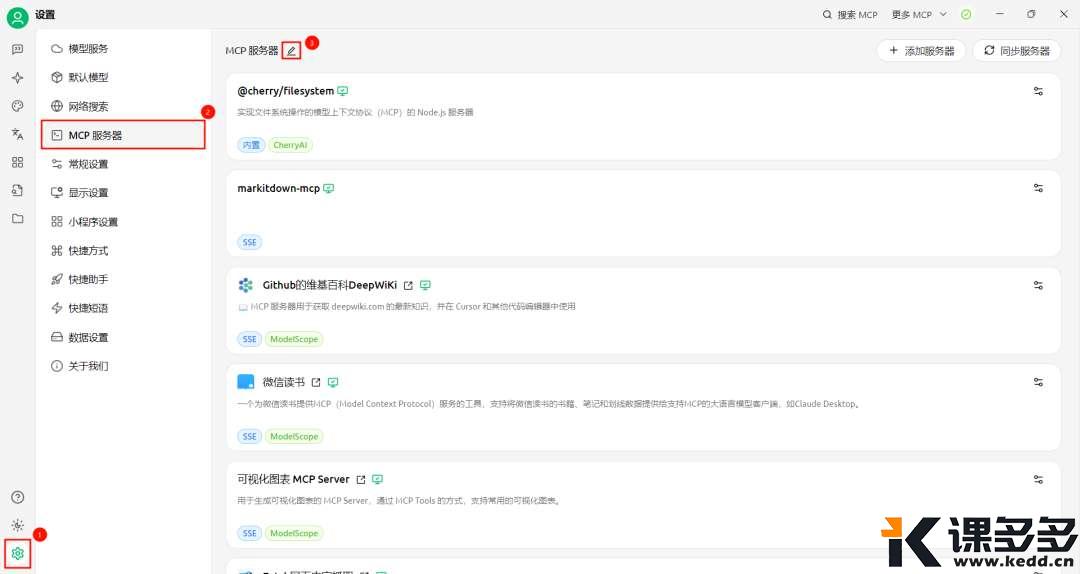Click ModelScope tag on 微信读书 card
1080x574 pixels.
(x=294, y=436)
